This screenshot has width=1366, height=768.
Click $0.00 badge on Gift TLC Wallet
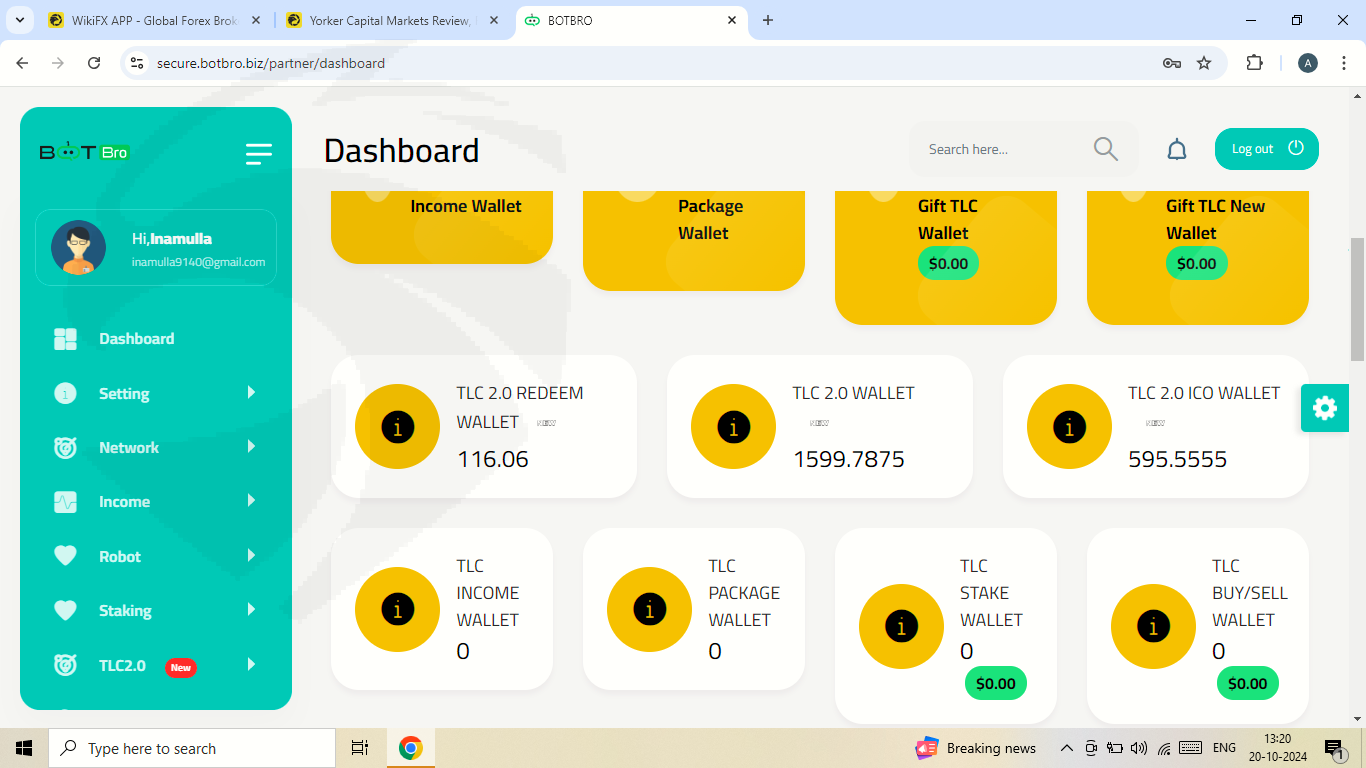coord(948,264)
